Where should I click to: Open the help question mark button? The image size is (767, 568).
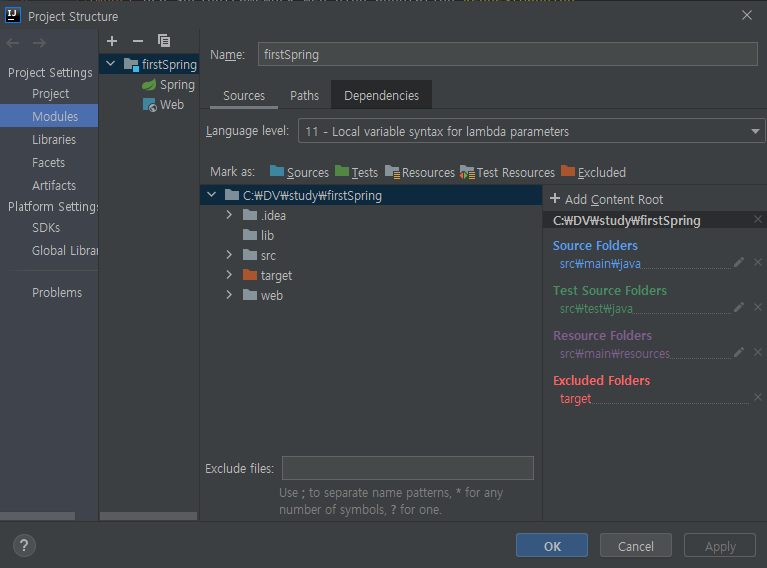click(24, 546)
